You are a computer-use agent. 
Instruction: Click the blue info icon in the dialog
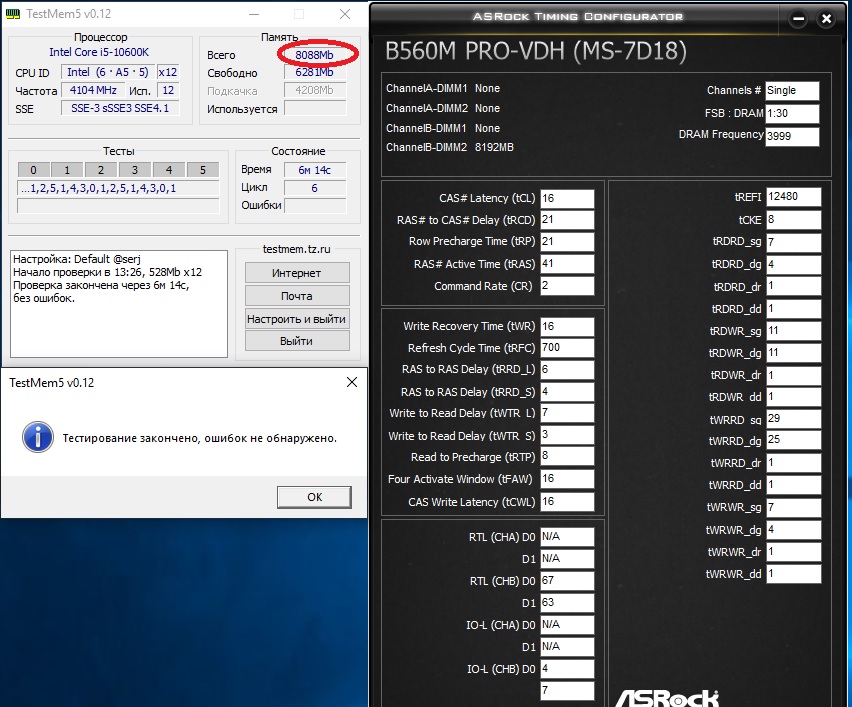(x=37, y=437)
